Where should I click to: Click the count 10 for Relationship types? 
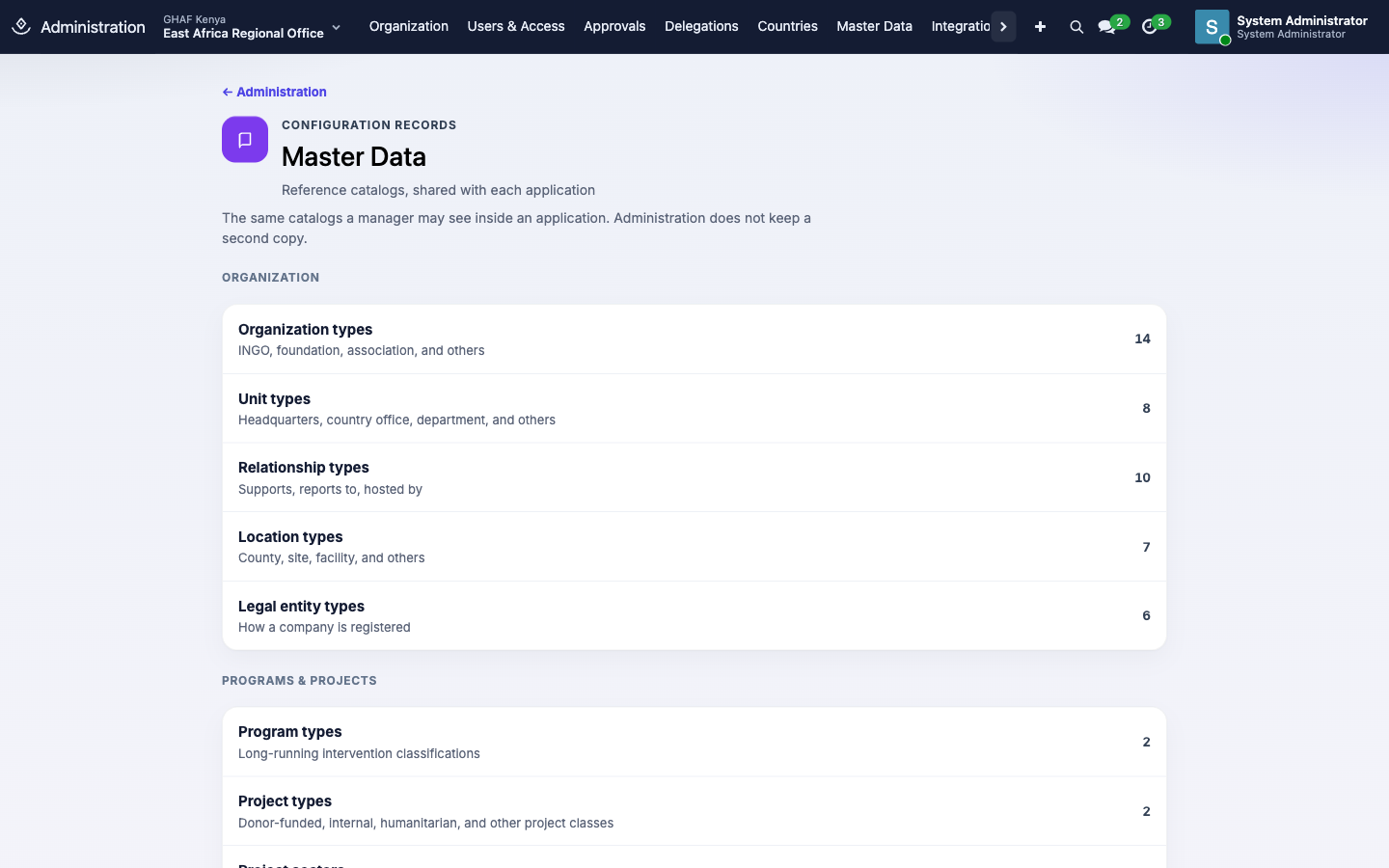click(1142, 477)
